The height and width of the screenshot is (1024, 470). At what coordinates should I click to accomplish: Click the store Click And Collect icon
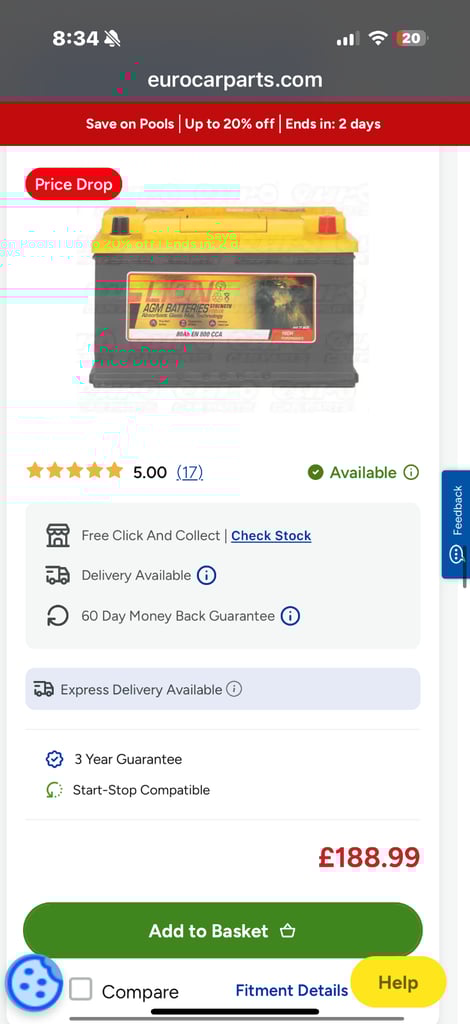pos(57,536)
